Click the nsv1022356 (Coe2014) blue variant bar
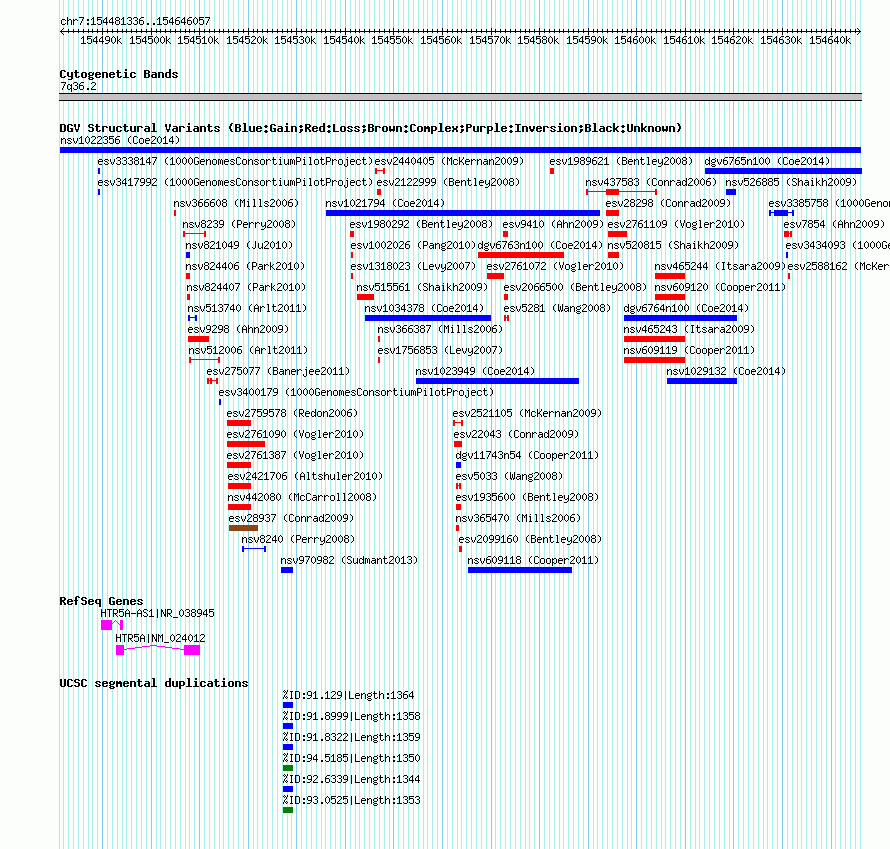The image size is (890, 849). click(x=460, y=150)
